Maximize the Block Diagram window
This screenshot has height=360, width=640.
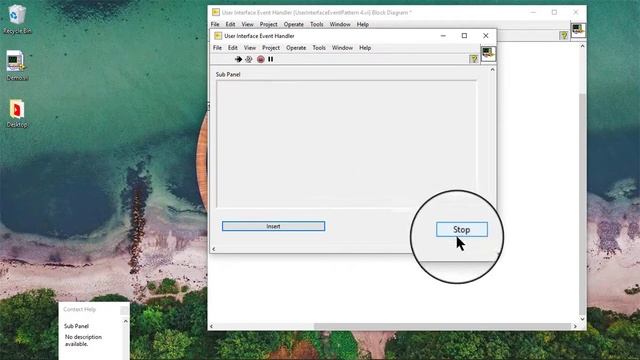[x=554, y=12]
